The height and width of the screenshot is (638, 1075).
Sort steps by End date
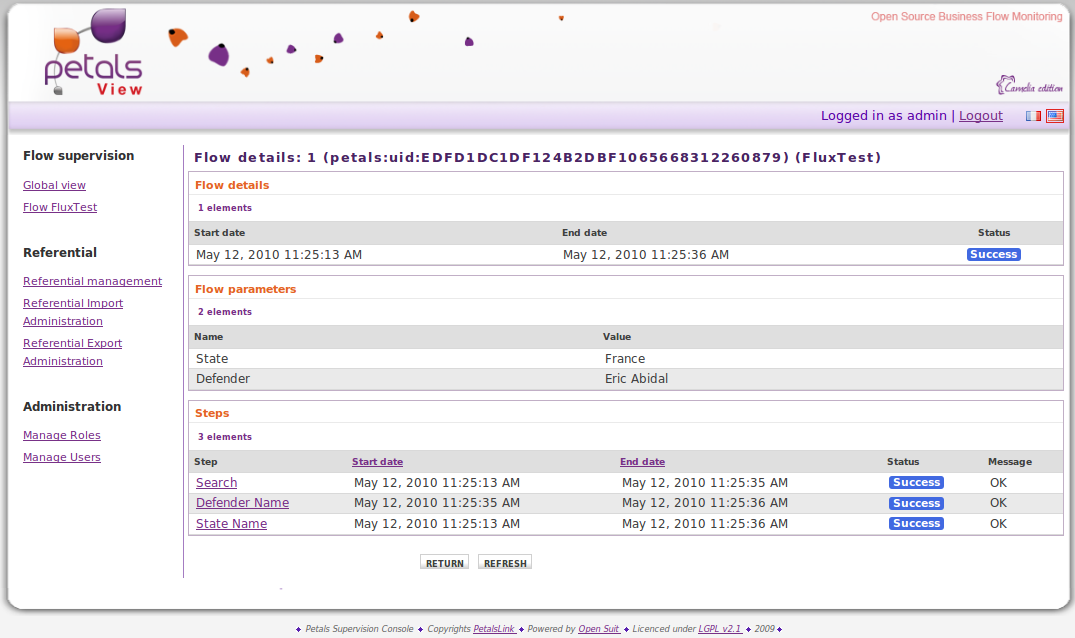tap(642, 462)
